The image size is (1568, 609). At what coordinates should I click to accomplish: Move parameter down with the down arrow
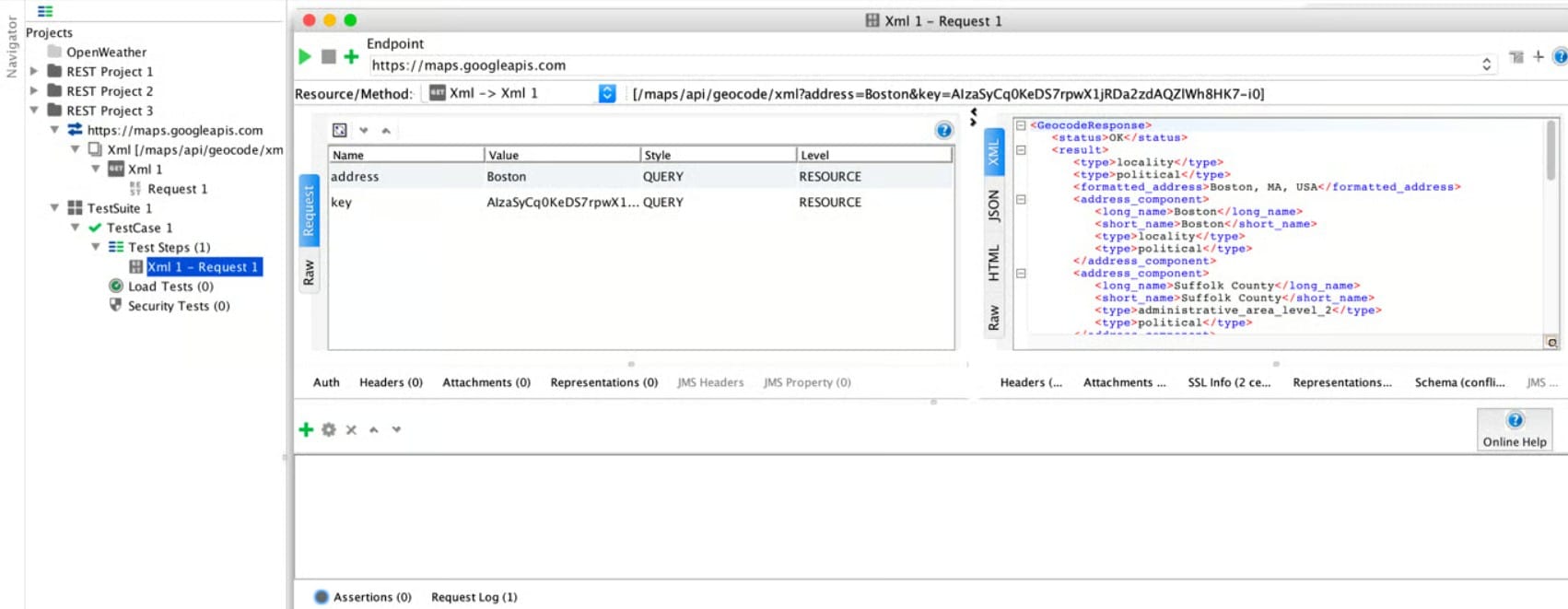(x=363, y=131)
